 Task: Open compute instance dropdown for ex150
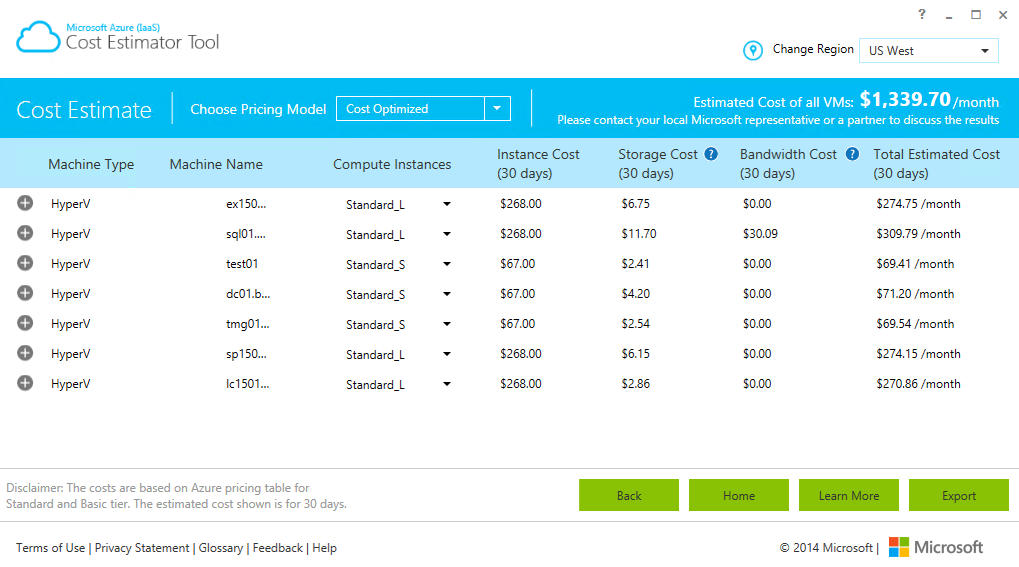[x=446, y=204]
